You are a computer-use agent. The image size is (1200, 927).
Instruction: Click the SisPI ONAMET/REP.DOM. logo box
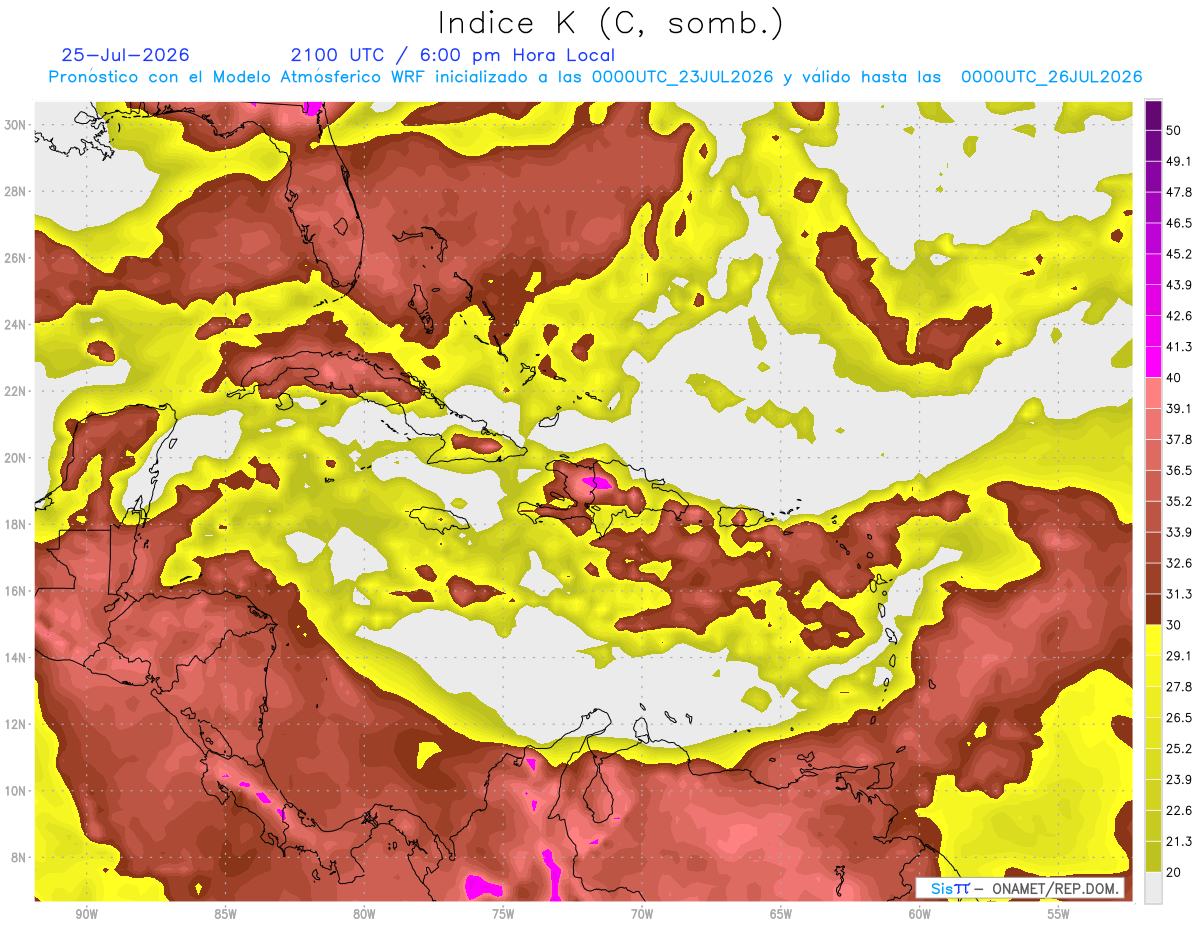(x=1019, y=888)
